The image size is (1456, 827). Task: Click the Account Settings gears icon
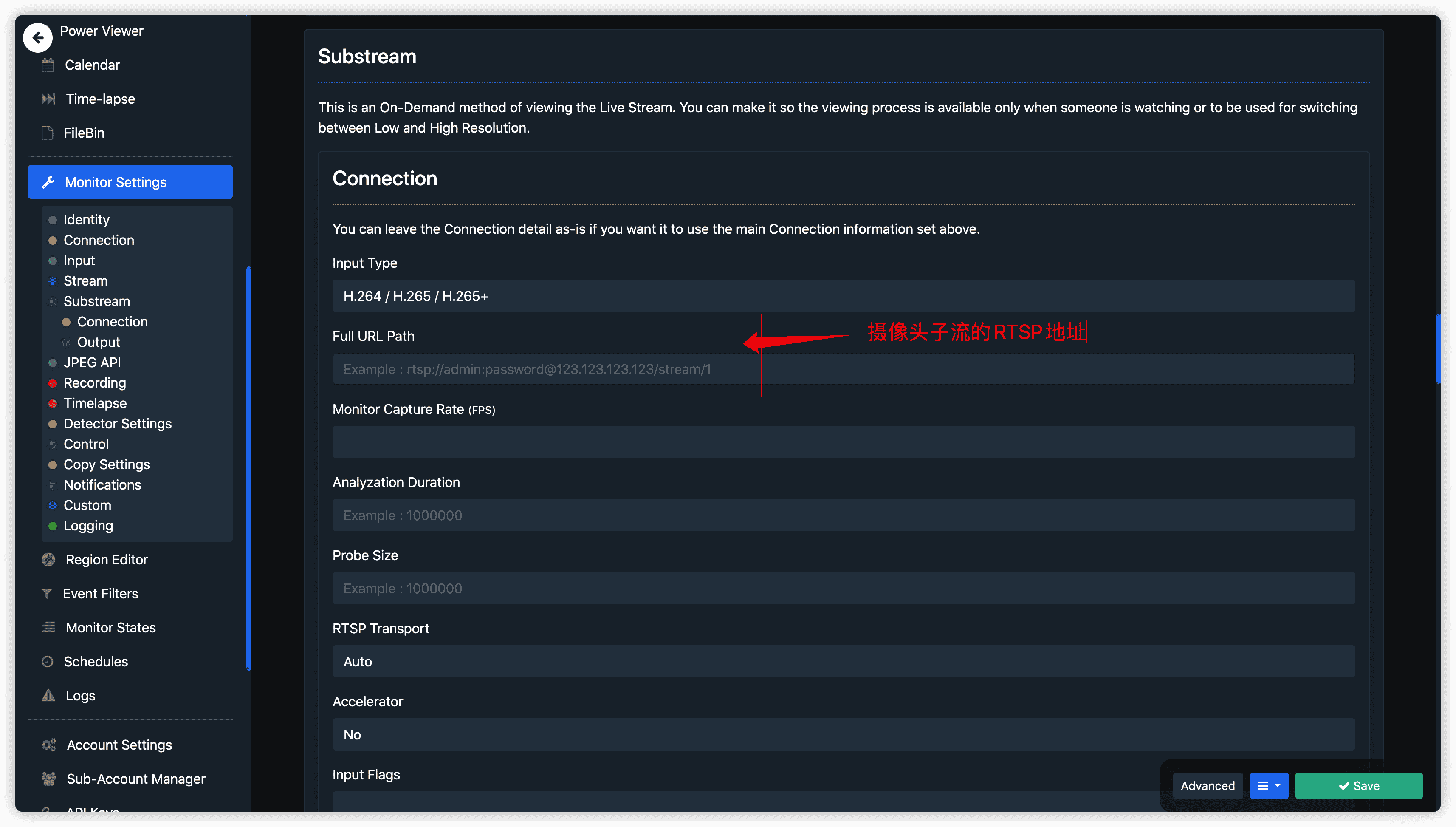tap(49, 745)
